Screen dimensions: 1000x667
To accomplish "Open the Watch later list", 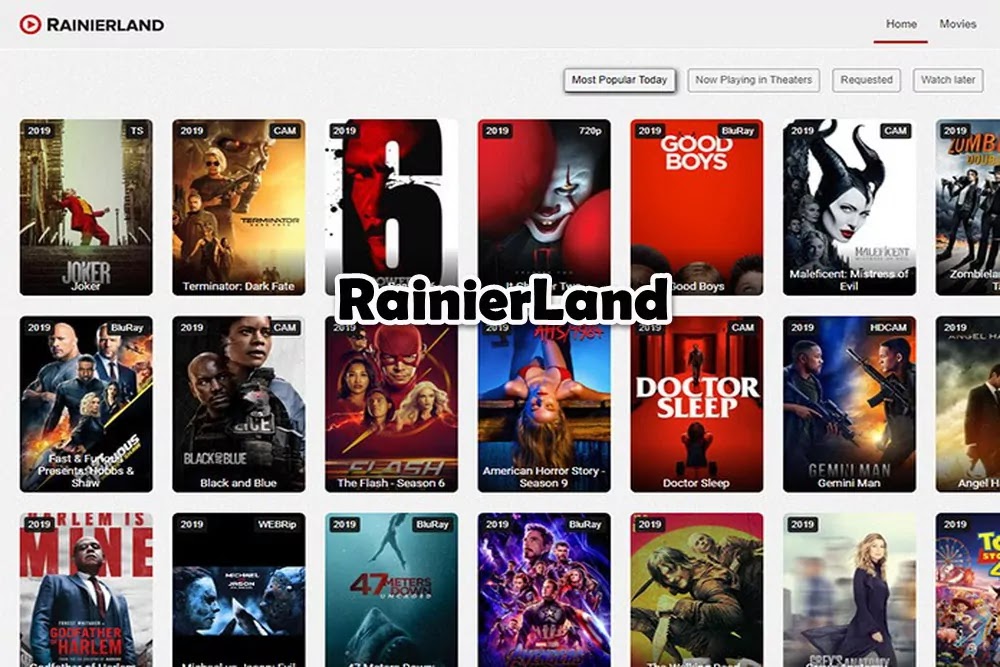I will tap(948, 80).
